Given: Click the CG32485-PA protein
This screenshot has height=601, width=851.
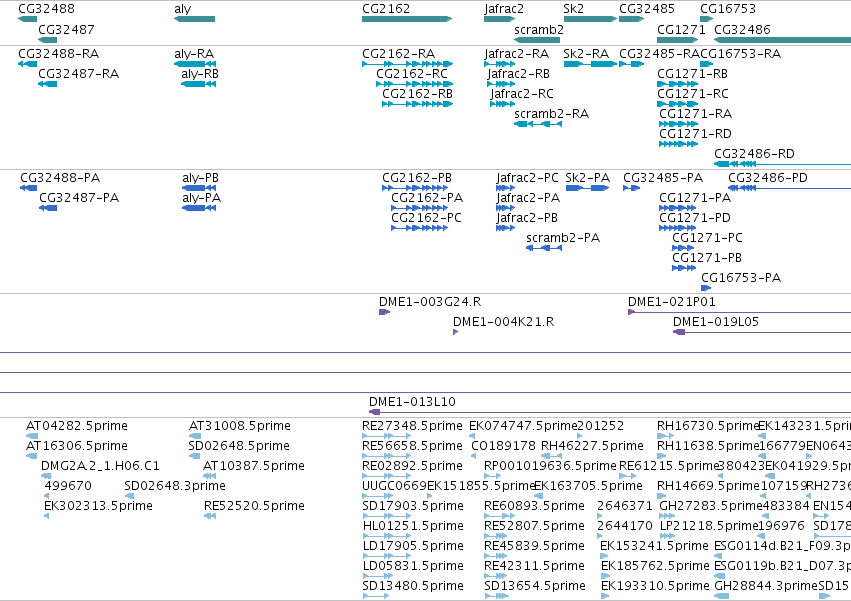Looking at the screenshot, I should (x=631, y=188).
